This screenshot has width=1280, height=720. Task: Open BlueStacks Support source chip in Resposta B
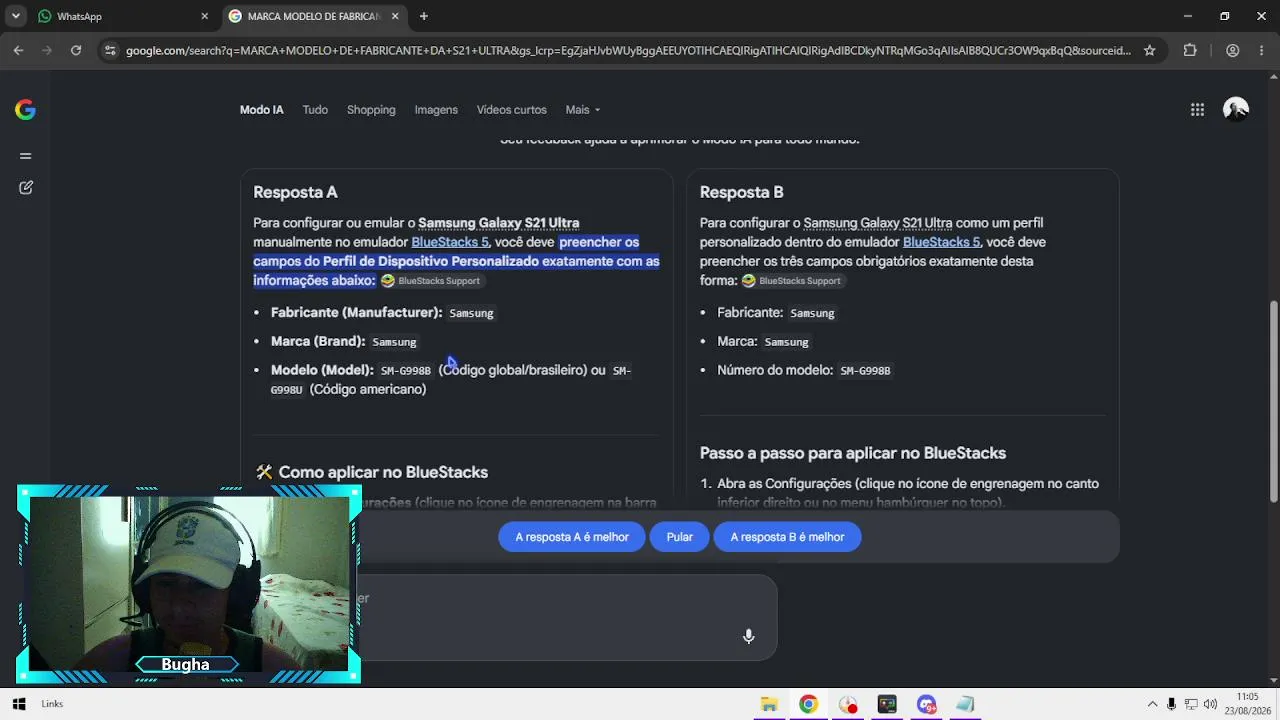point(792,281)
